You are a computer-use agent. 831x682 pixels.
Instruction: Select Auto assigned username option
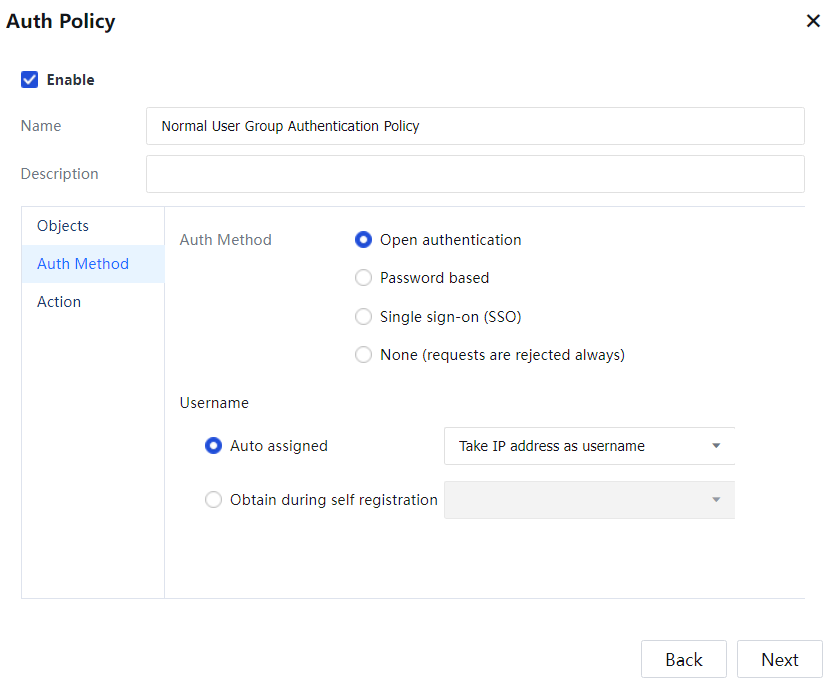coord(213,446)
